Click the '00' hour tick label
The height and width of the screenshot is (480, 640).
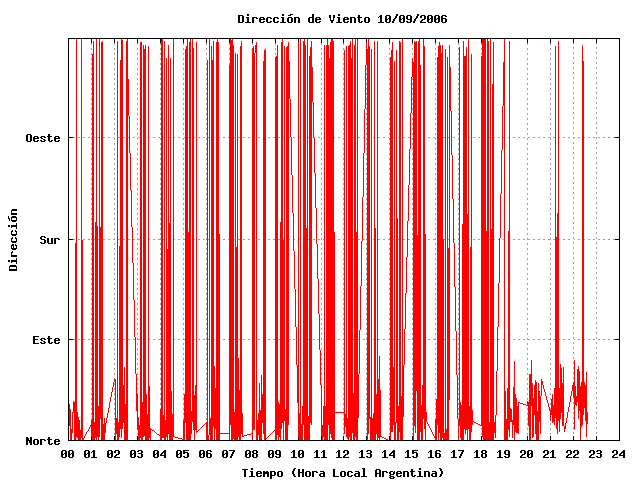[x=67, y=454]
